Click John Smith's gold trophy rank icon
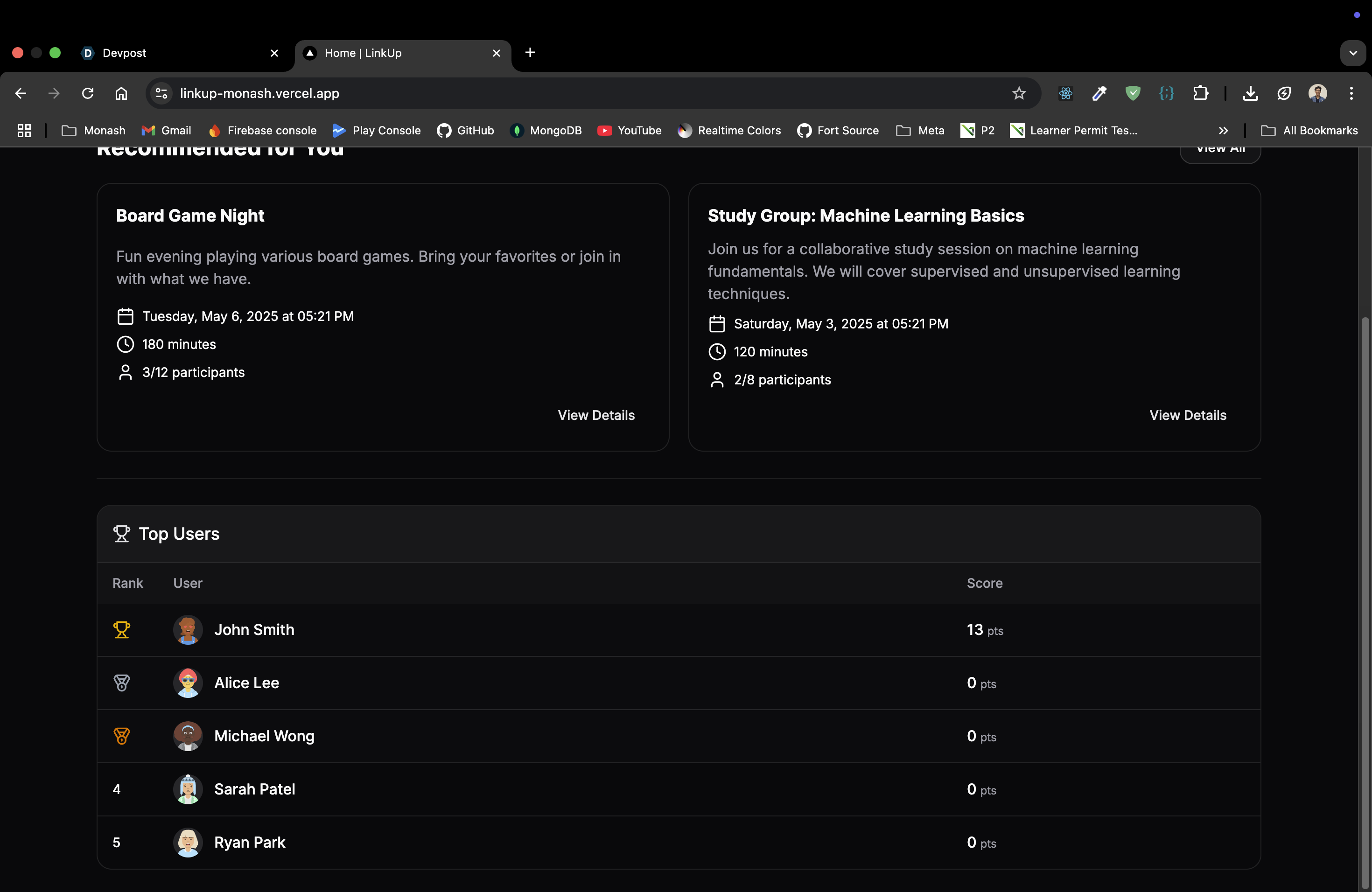Viewport: 1372px width, 892px height. [122, 630]
